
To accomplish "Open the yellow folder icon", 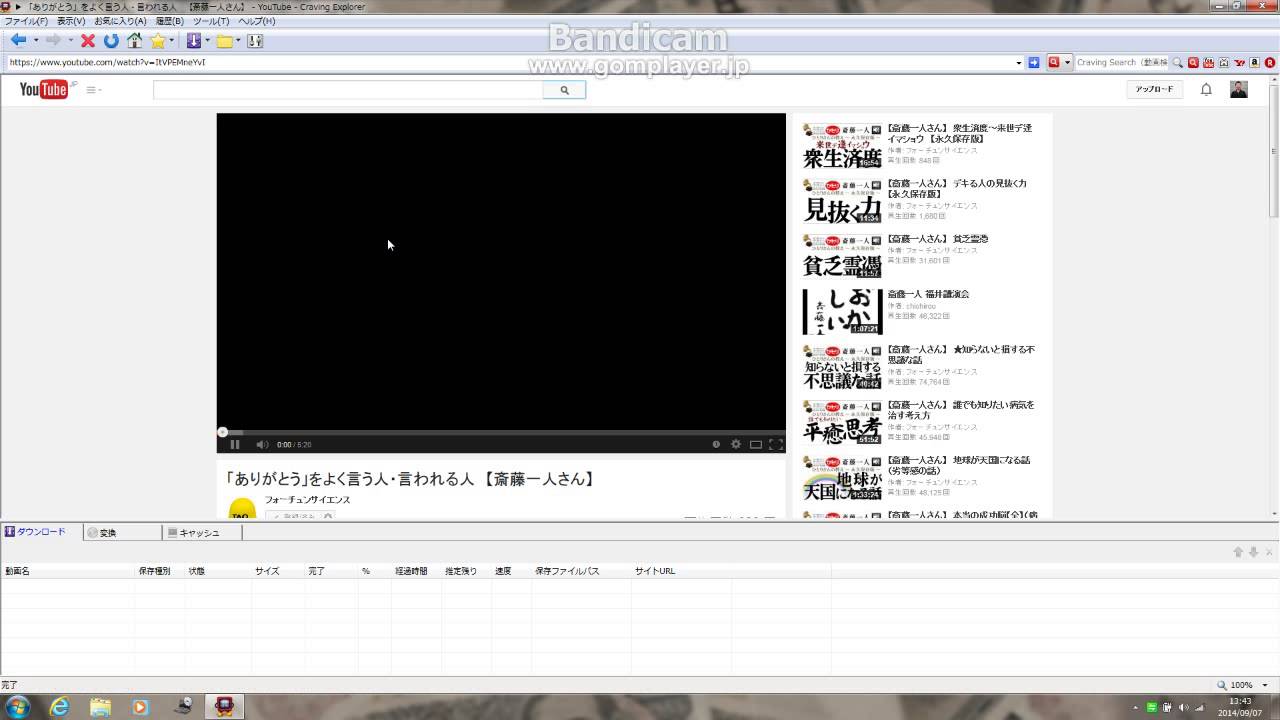I will pyautogui.click(x=224, y=41).
